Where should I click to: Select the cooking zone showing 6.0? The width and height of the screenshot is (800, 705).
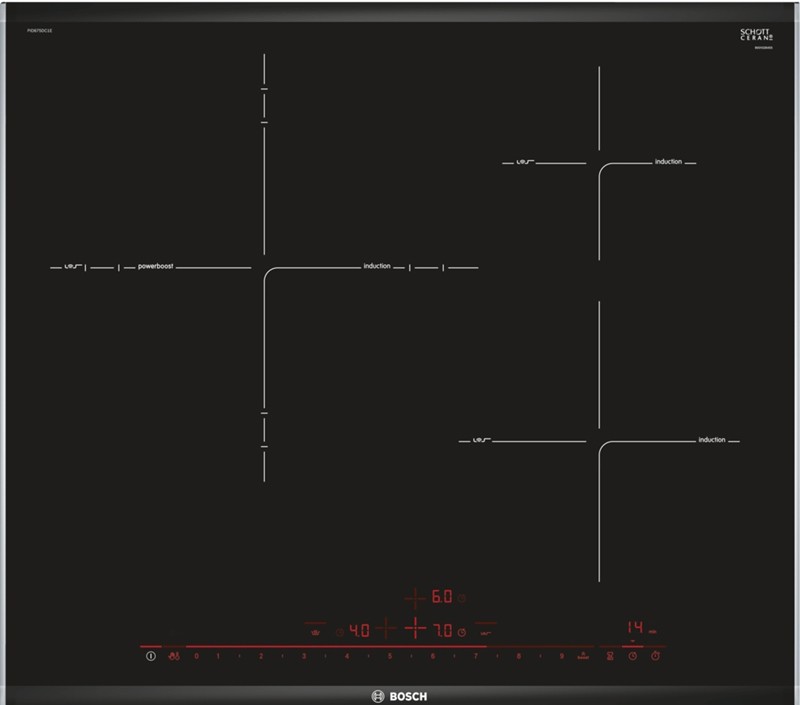(x=442, y=598)
